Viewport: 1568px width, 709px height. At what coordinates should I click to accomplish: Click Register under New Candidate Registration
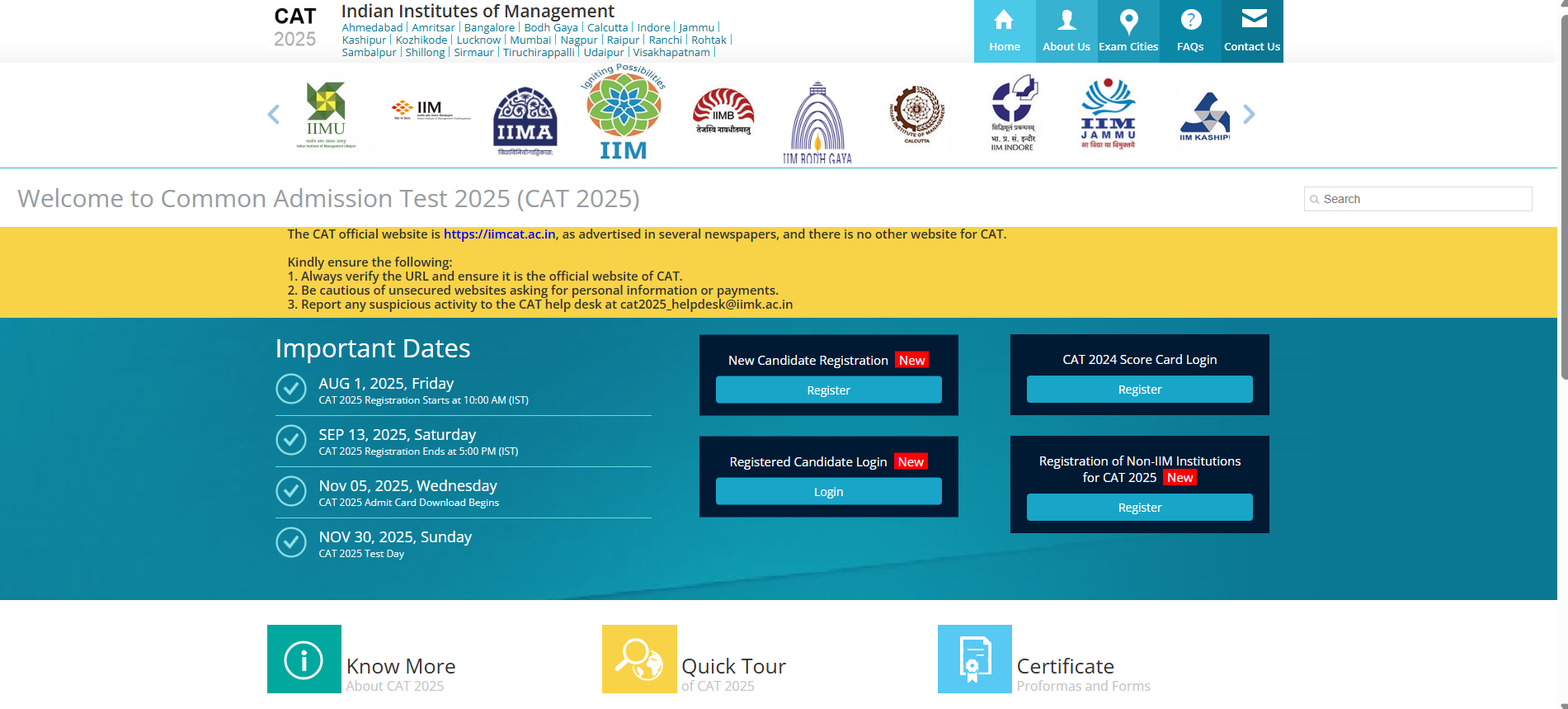pyautogui.click(x=829, y=390)
